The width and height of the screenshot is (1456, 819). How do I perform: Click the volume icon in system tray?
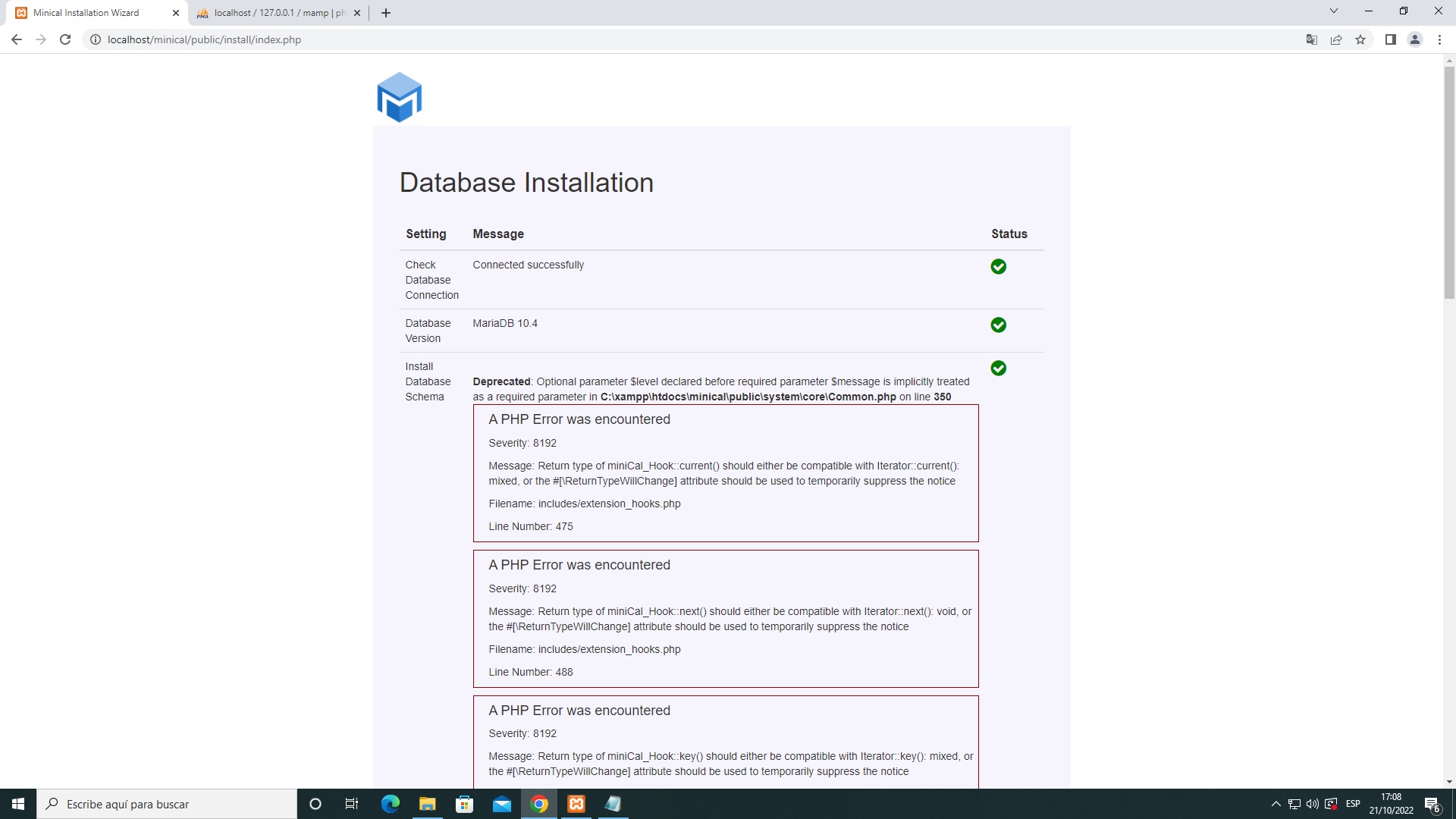(x=1312, y=804)
